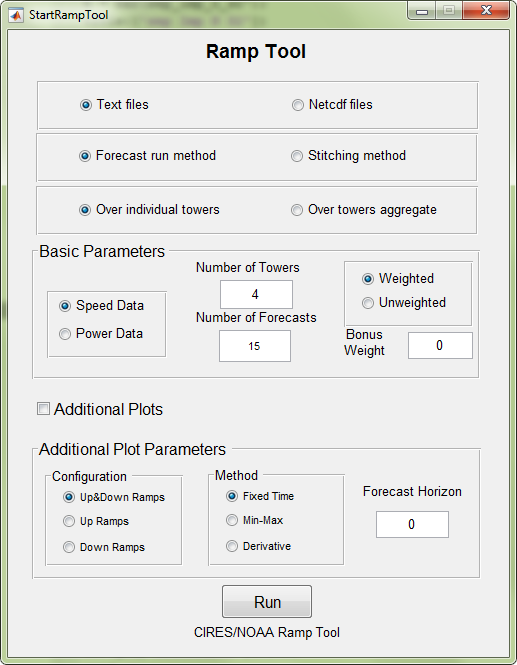Click the MATLAB icon in title bar
This screenshot has width=517, height=665.
16,15
